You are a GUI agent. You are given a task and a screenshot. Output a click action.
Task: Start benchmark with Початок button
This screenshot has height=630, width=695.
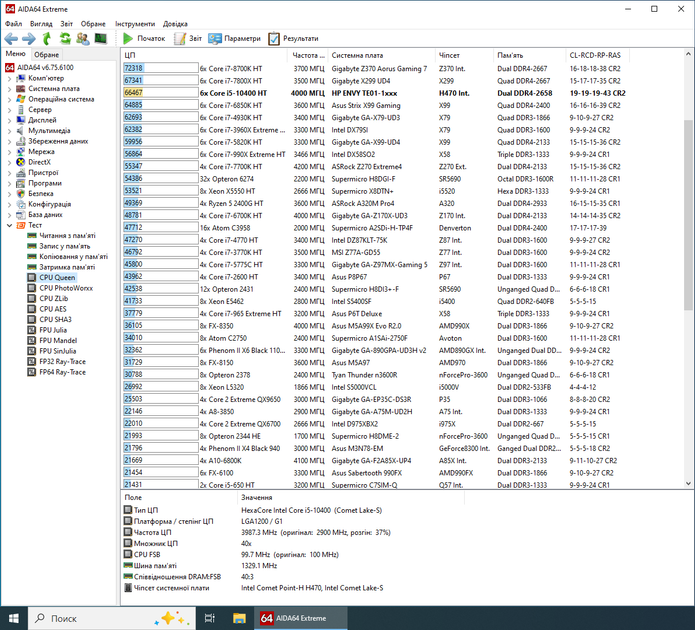[x=144, y=39]
